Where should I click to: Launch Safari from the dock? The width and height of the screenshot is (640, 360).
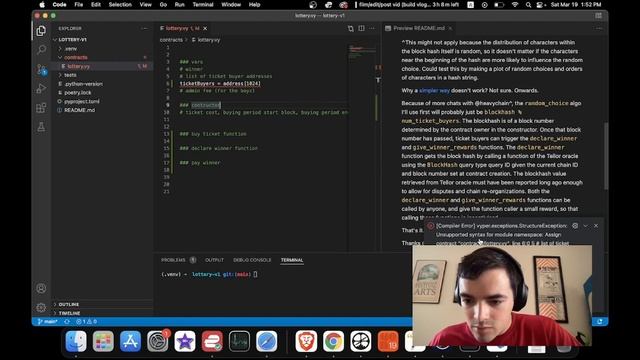[x=267, y=341]
